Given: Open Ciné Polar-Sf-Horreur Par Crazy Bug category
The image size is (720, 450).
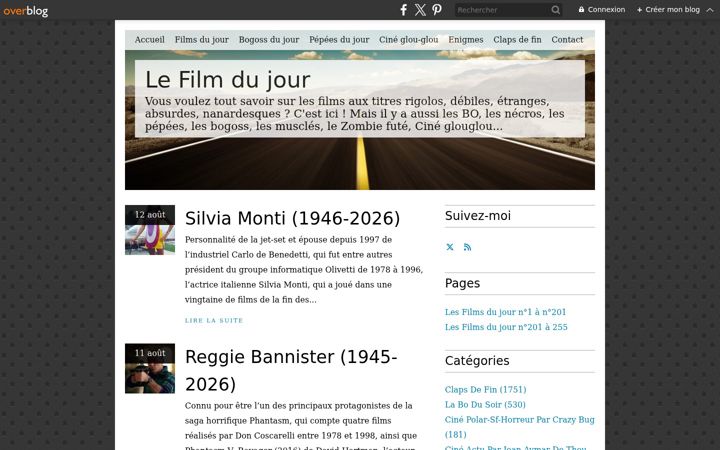Looking at the screenshot, I should (x=519, y=427).
